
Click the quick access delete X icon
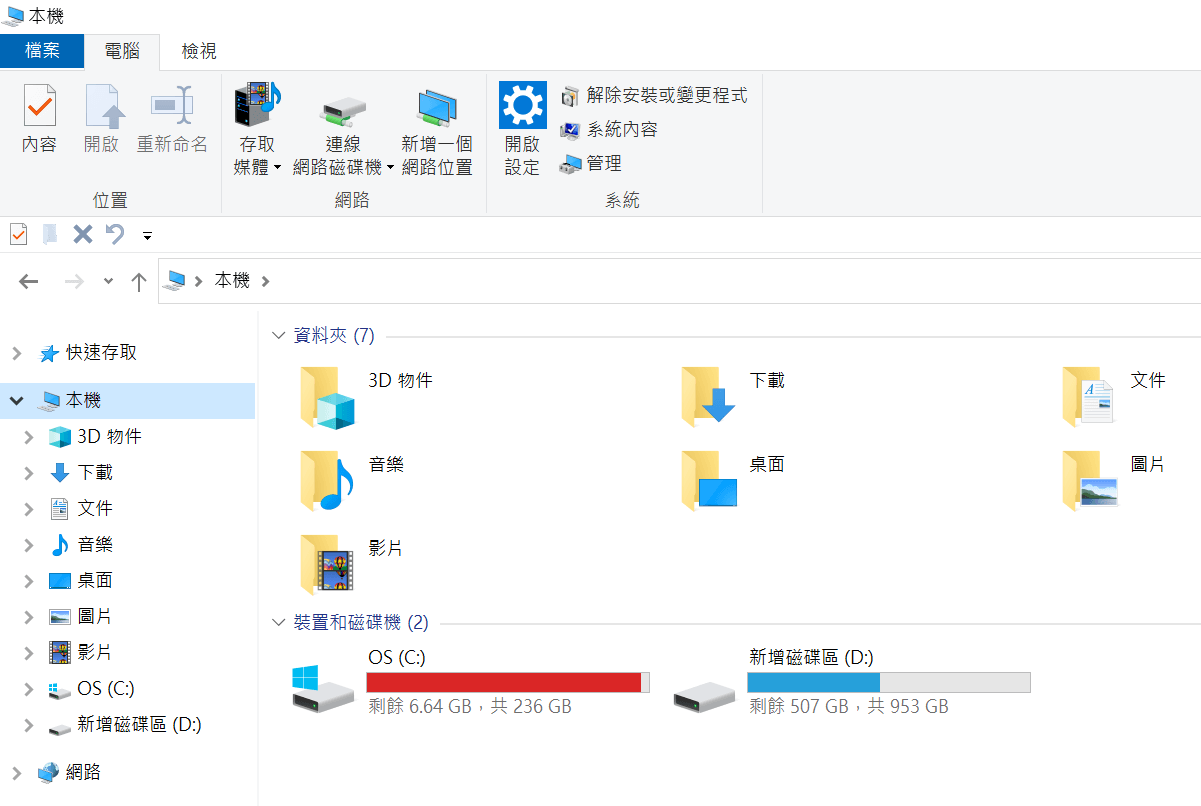pos(83,234)
